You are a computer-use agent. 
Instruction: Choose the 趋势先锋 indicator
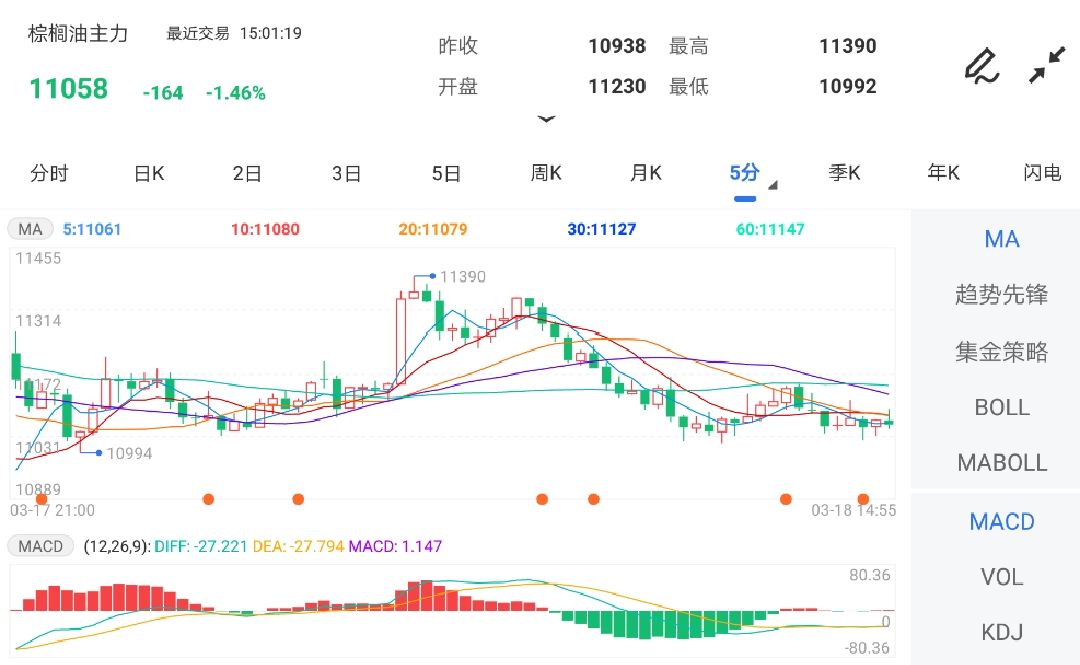click(1001, 295)
